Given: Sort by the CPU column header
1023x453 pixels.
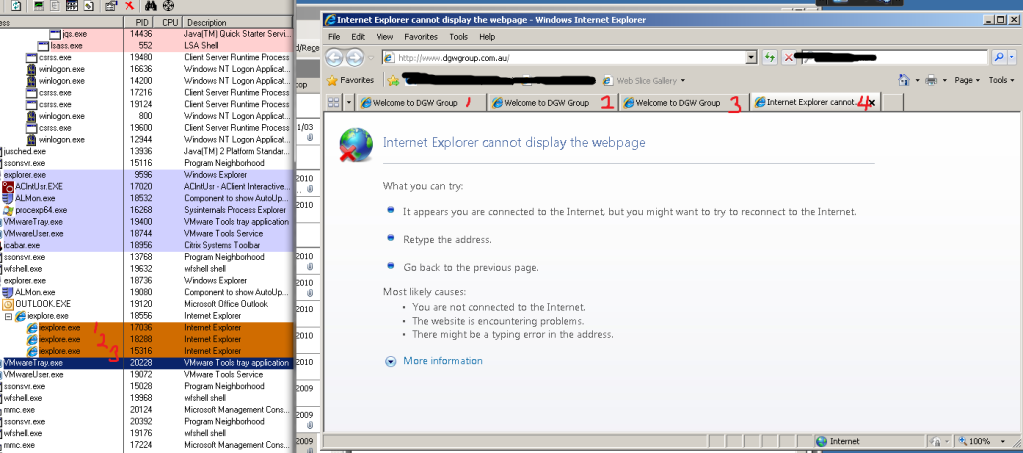Looking at the screenshot, I should coord(170,22).
